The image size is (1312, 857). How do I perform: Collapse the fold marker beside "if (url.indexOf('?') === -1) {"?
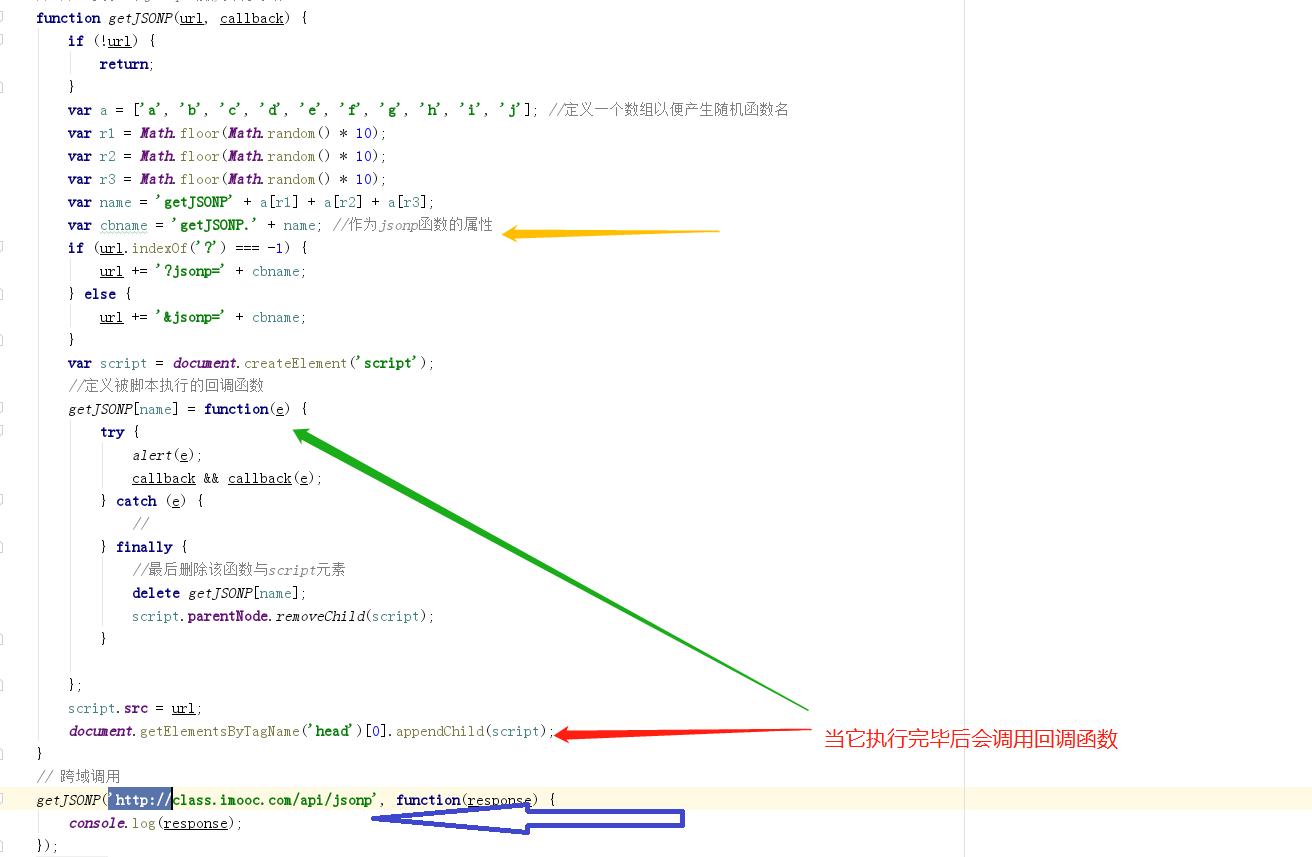coord(2,248)
